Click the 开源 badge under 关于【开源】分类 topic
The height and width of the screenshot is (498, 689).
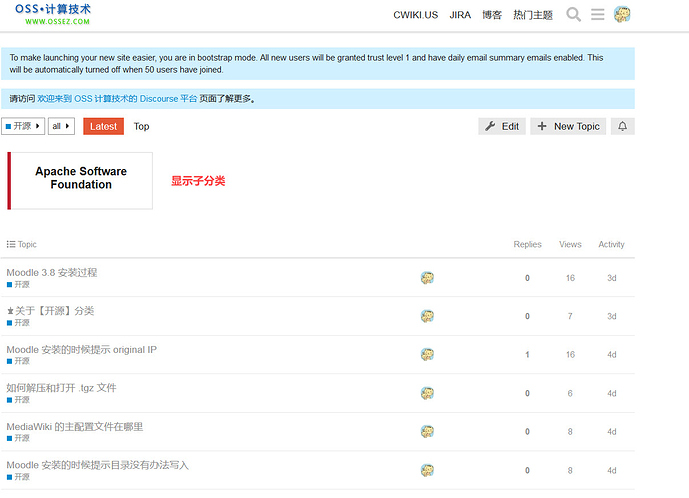point(18,323)
